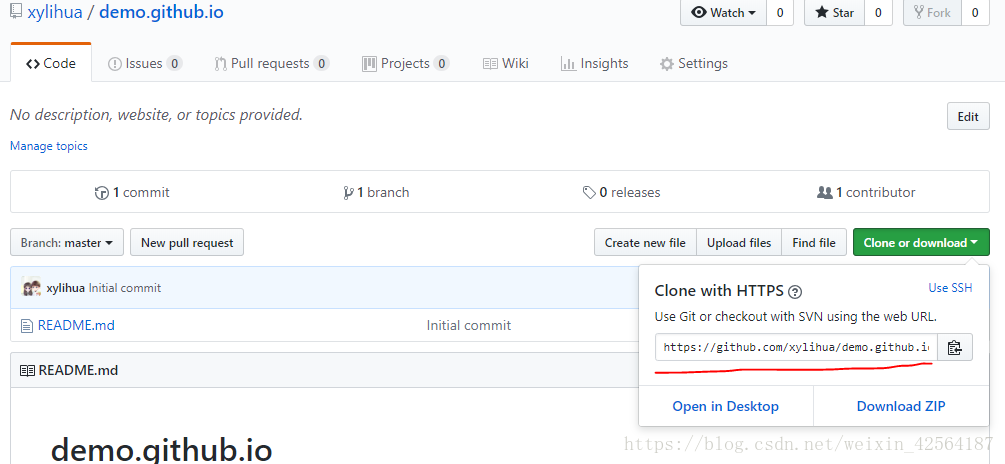Viewport: 1005px width, 464px height.
Task: Click Open in Desktop
Action: click(x=726, y=406)
